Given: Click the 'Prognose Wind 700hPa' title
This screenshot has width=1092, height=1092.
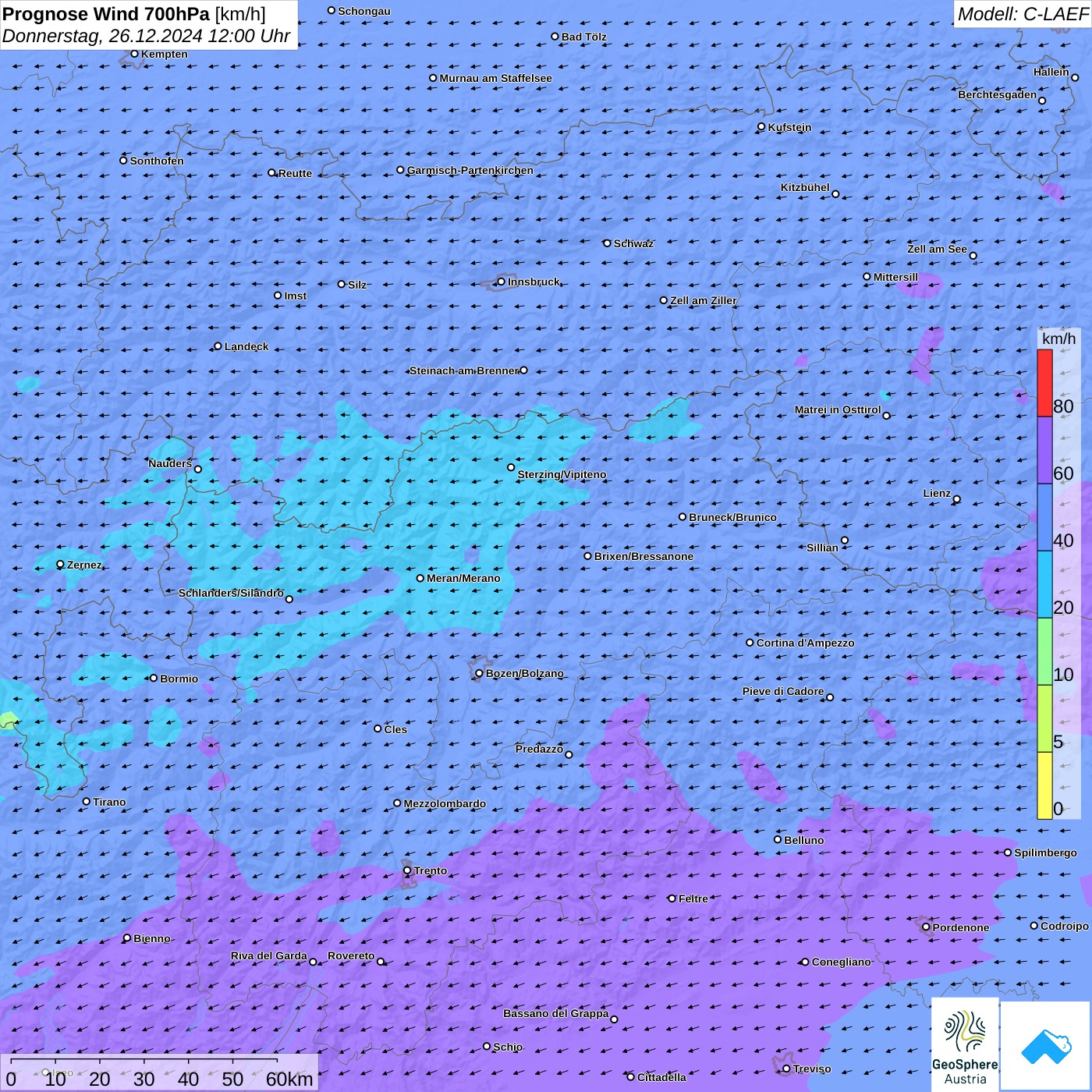Looking at the screenshot, I should [106, 13].
